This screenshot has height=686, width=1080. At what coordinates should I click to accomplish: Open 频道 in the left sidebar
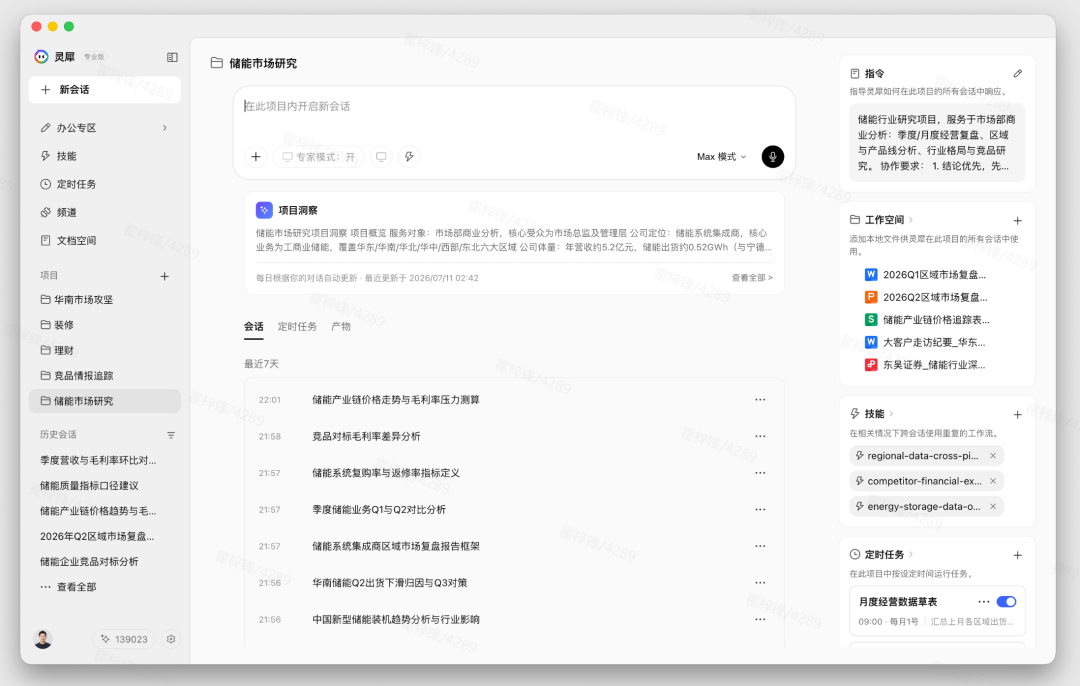coord(105,212)
